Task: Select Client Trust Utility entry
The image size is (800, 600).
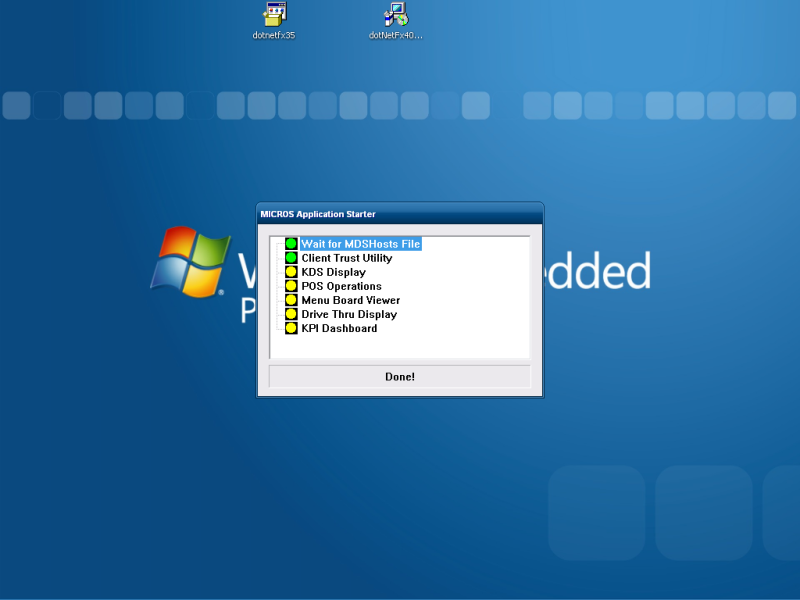Action: coord(347,258)
